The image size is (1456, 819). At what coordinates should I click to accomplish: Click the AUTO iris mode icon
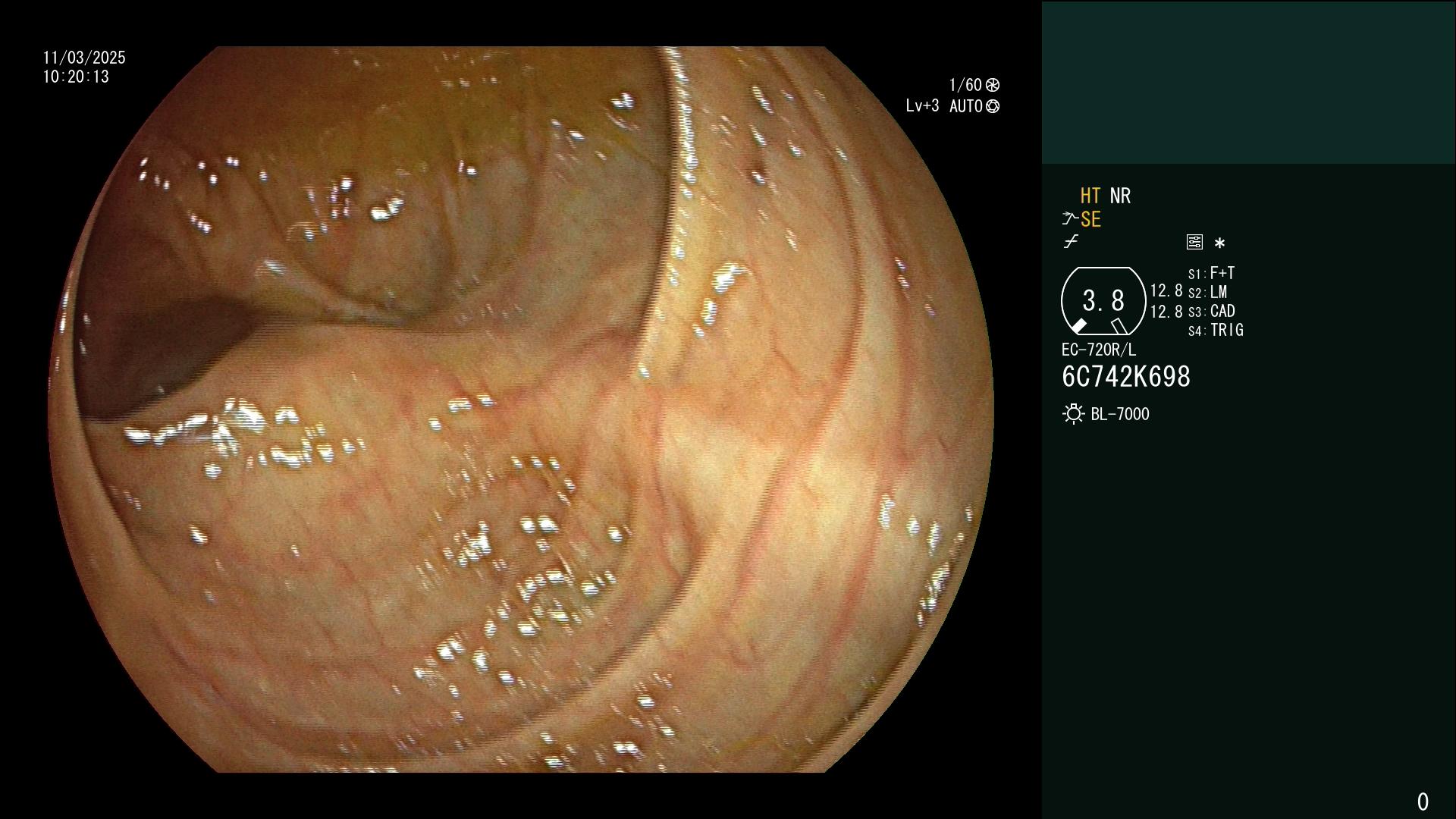click(992, 106)
